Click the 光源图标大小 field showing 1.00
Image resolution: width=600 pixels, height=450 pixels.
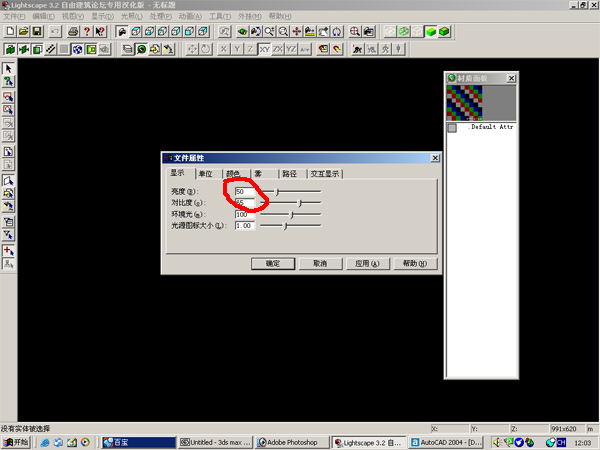pyautogui.click(x=245, y=226)
